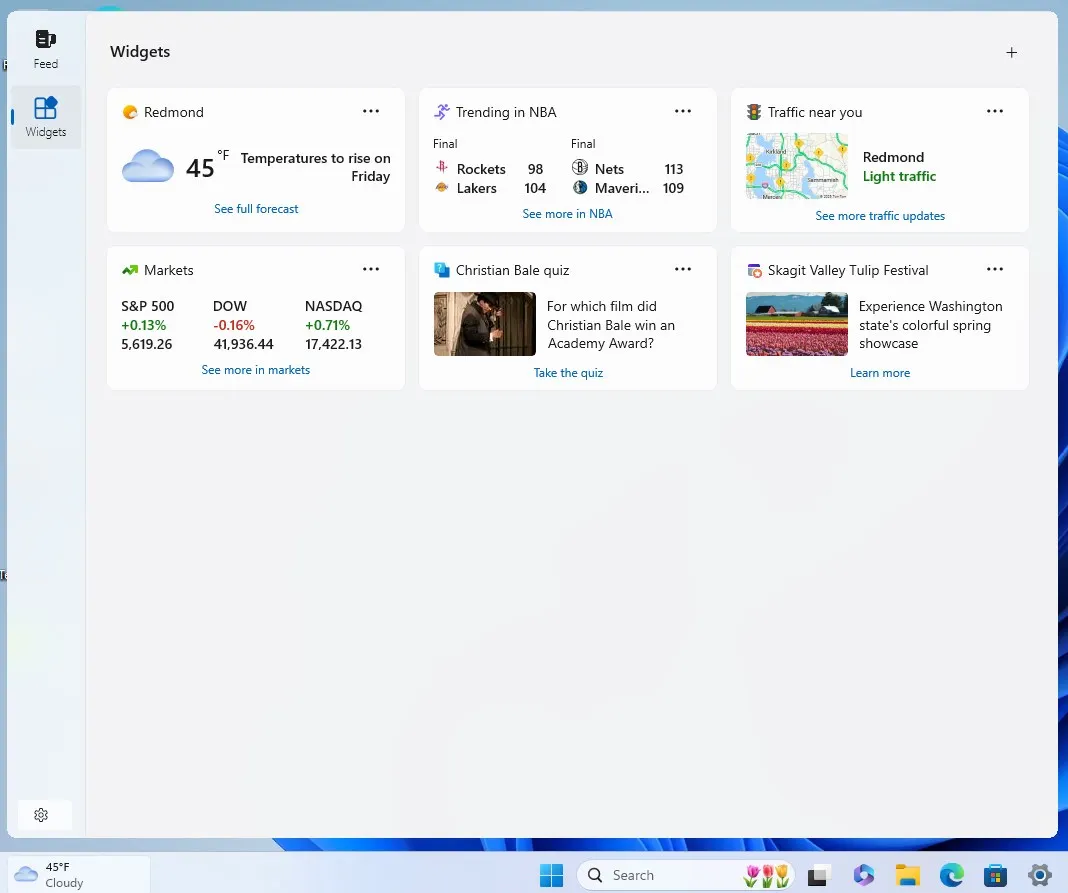Open more options for the Redmond weather widget
This screenshot has height=893, width=1068.
371,111
